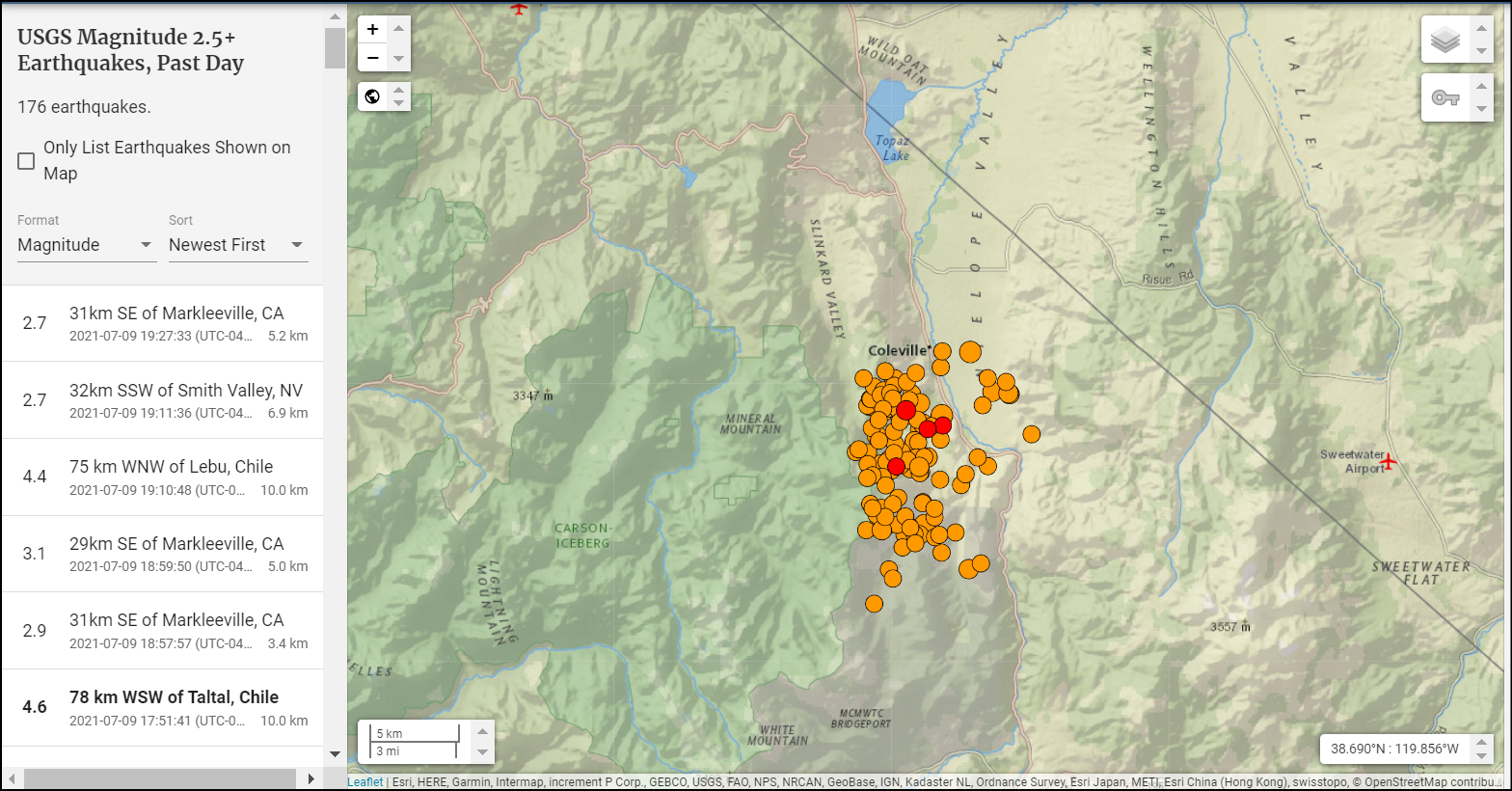Click the stepper up arrow beside zoom buttons
Screen dimensions: 1512x791
tap(399, 28)
